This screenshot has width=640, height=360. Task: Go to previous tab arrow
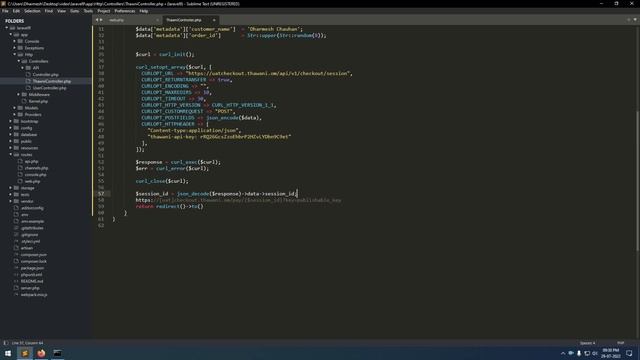pos(97,20)
